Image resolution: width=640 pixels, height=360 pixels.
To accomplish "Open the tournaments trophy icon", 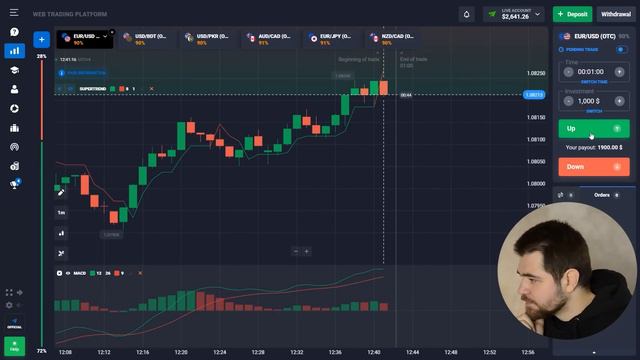I will (x=14, y=184).
